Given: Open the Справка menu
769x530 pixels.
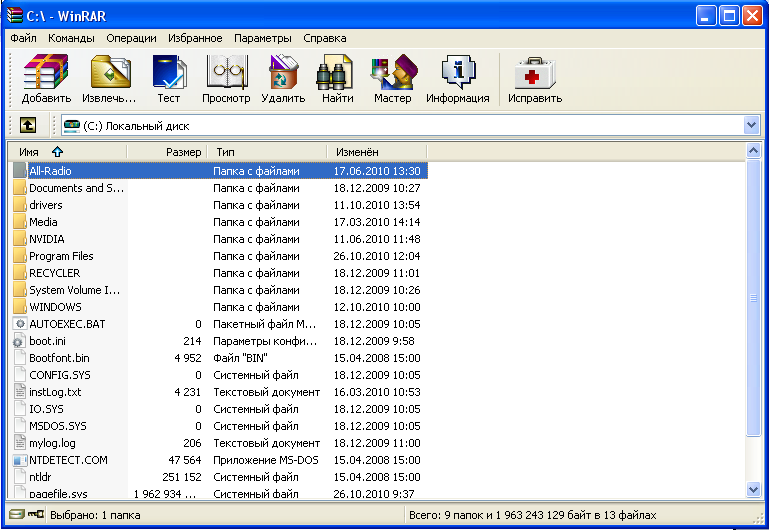Looking at the screenshot, I should click(325, 38).
